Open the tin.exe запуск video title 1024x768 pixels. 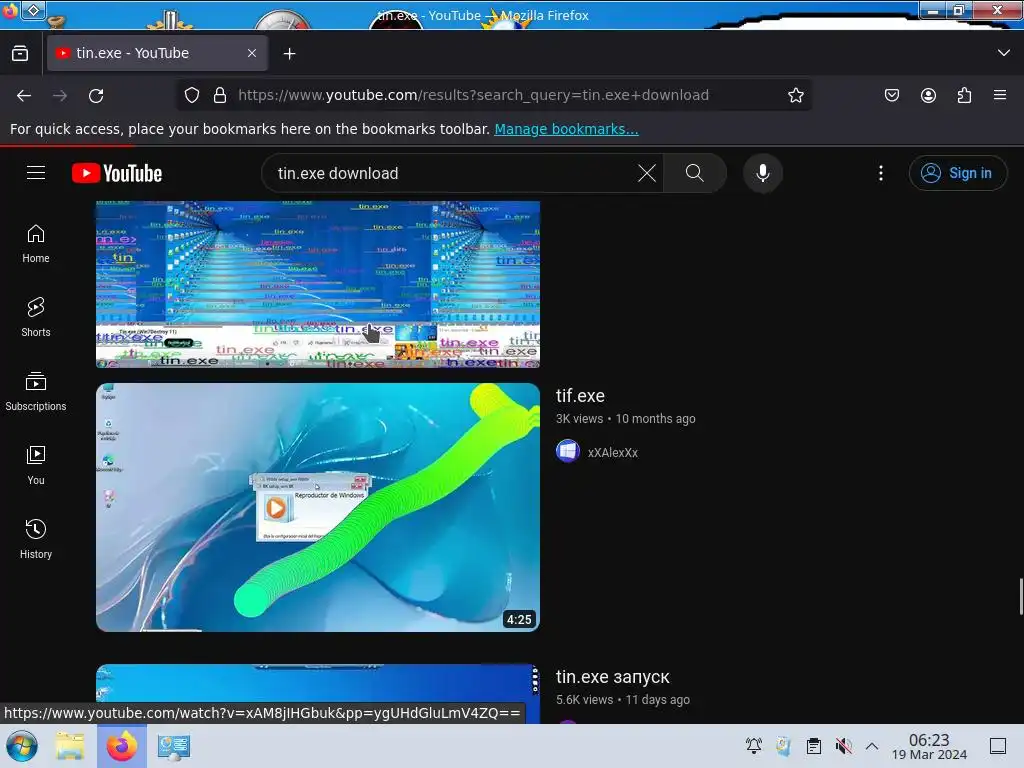pos(613,677)
